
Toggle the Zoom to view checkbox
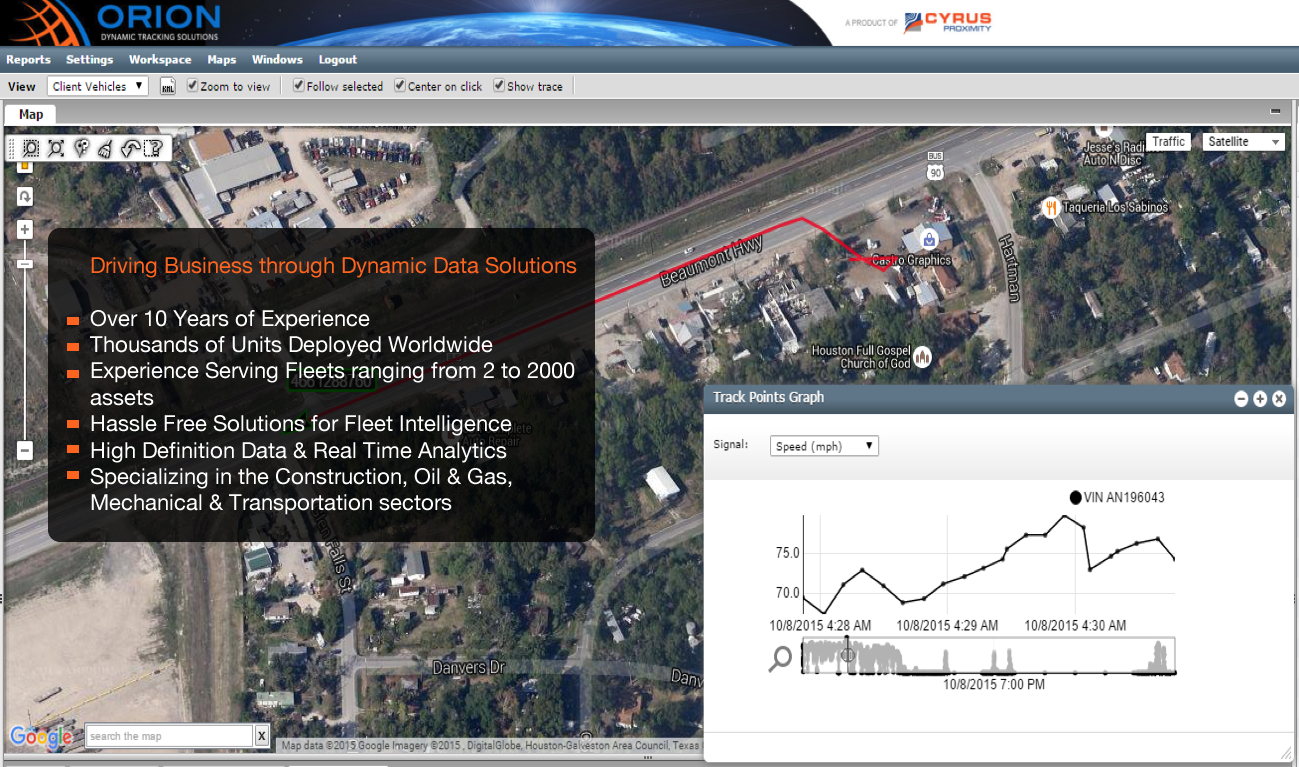click(193, 86)
